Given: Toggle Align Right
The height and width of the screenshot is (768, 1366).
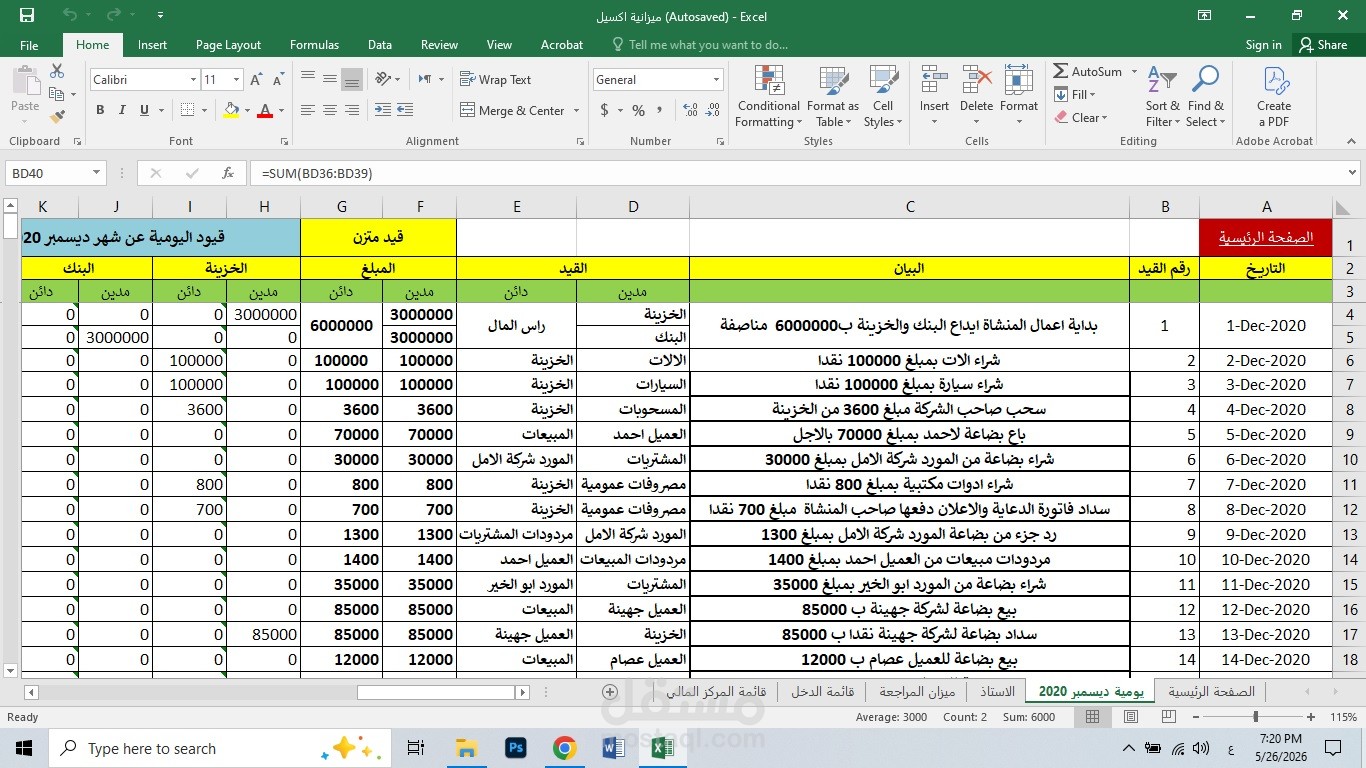Looking at the screenshot, I should click(351, 111).
